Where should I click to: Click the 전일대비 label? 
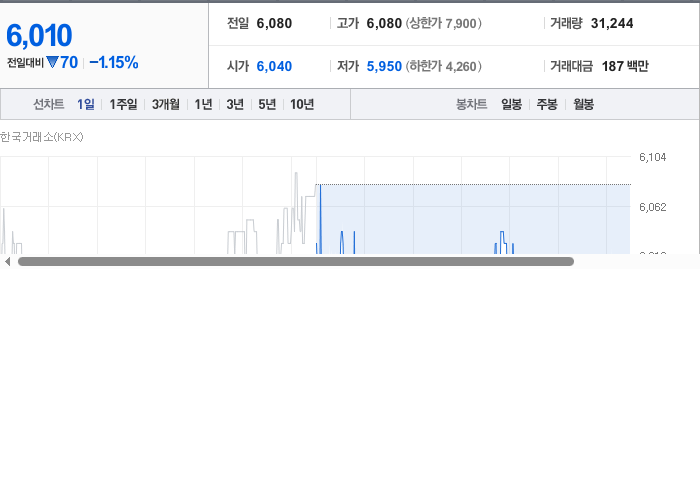[x=25, y=63]
